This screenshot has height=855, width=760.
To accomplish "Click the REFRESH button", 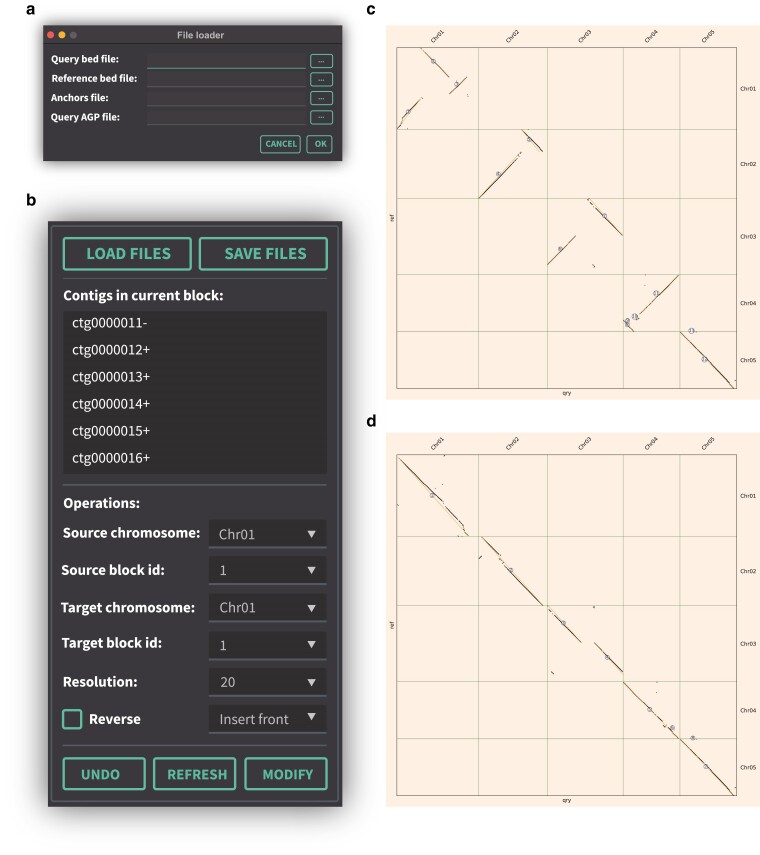I will click(x=195, y=774).
